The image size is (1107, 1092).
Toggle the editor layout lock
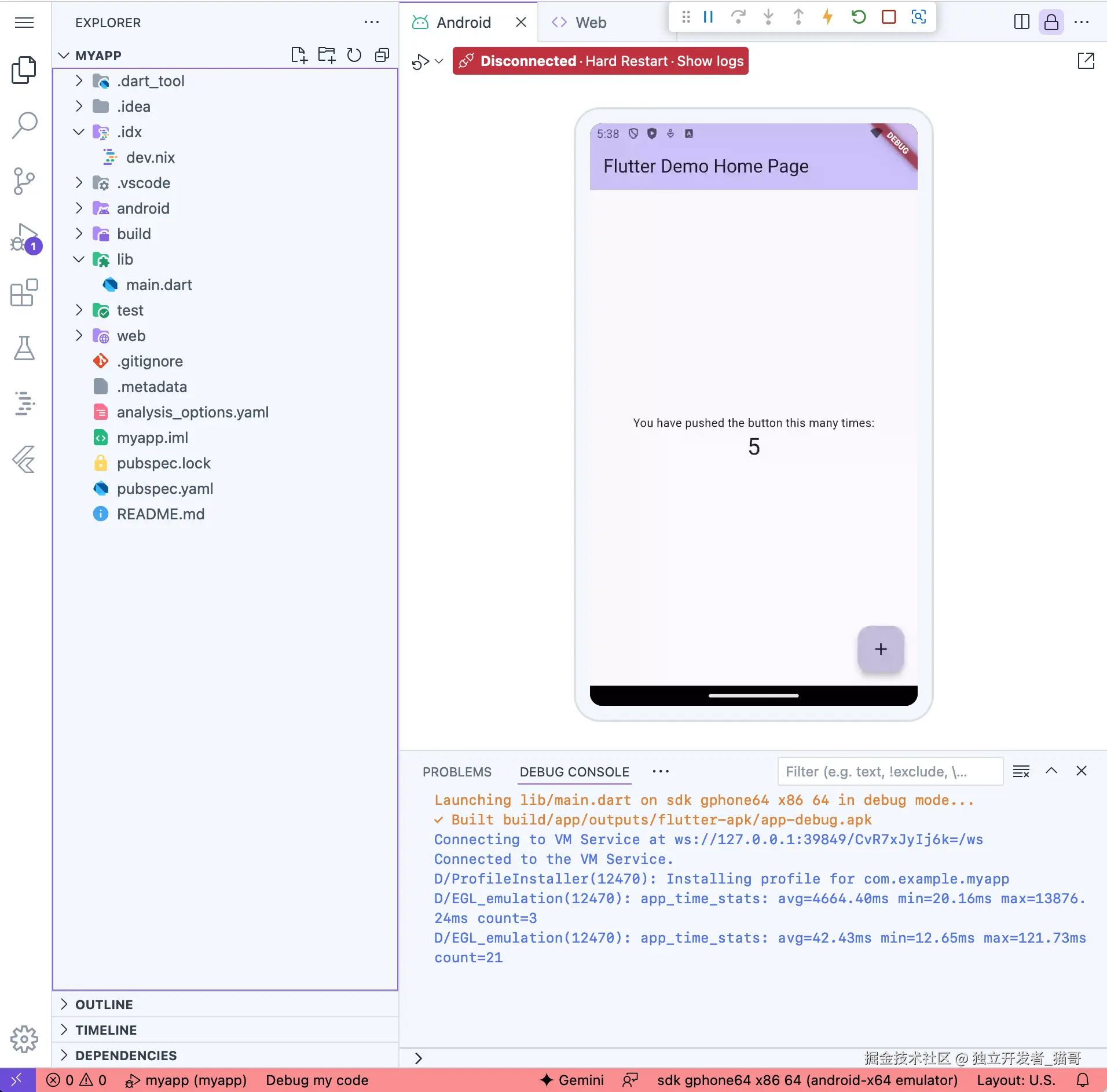tap(1051, 22)
